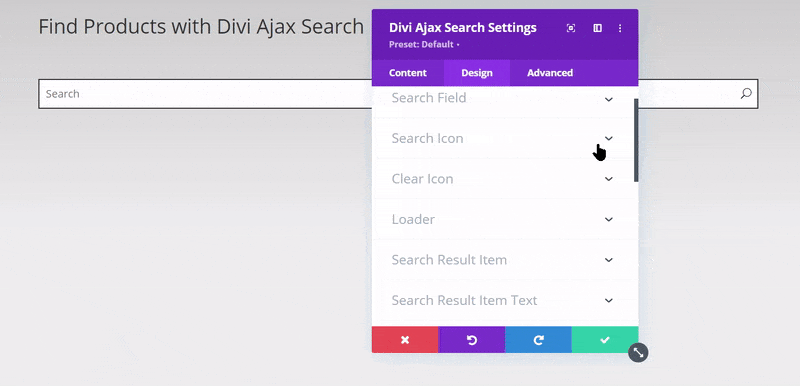Click the 'Search Result Item' label

coord(449,260)
